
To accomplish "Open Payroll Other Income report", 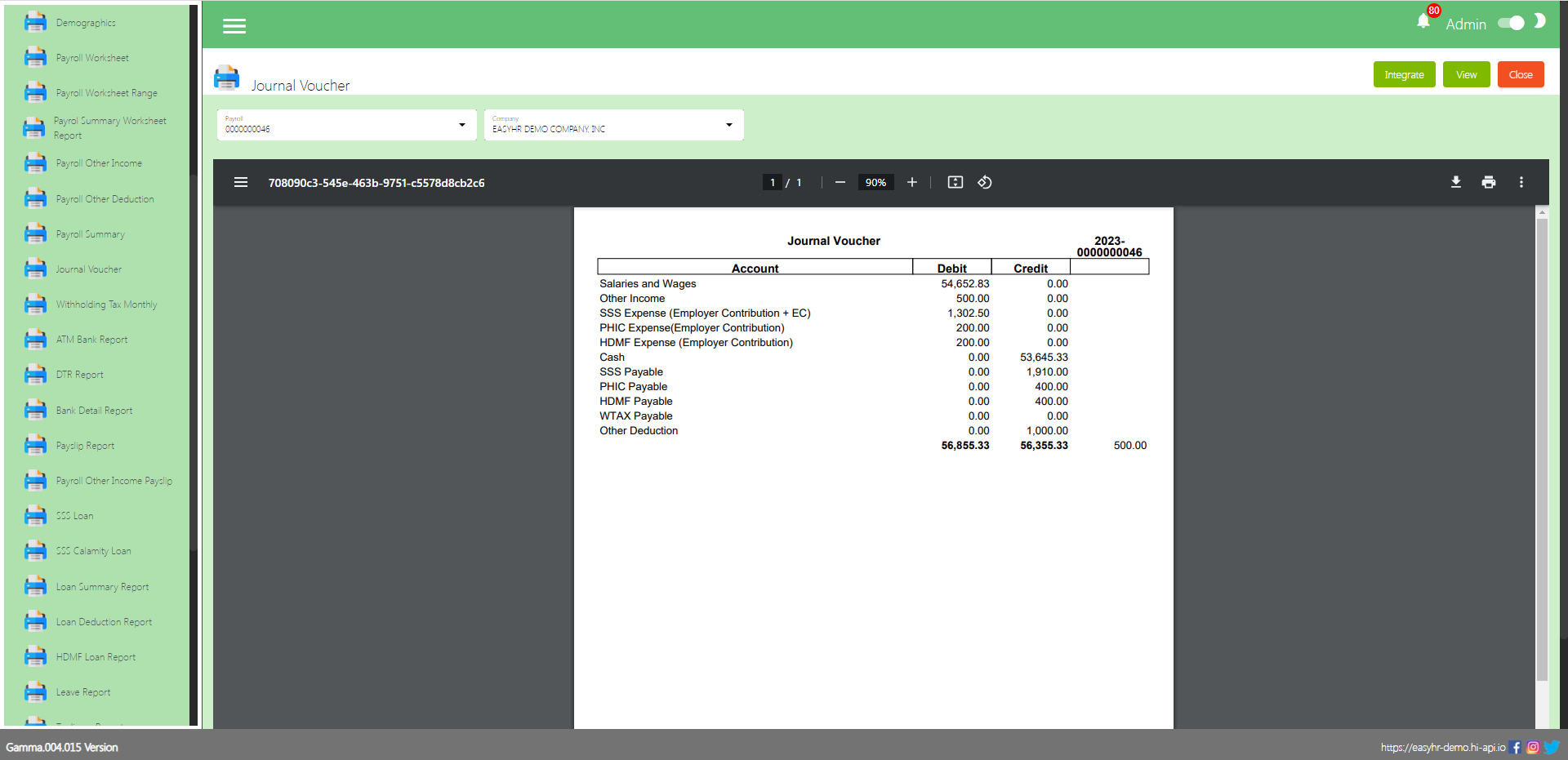I will (x=99, y=163).
